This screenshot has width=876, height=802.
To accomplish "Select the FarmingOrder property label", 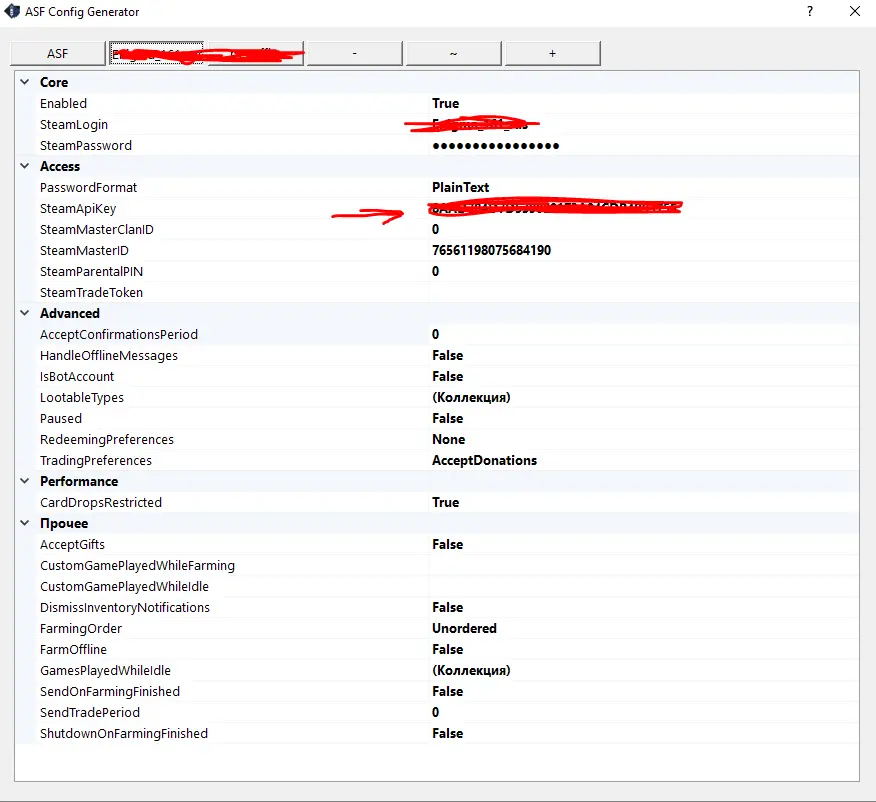I will click(x=80, y=628).
